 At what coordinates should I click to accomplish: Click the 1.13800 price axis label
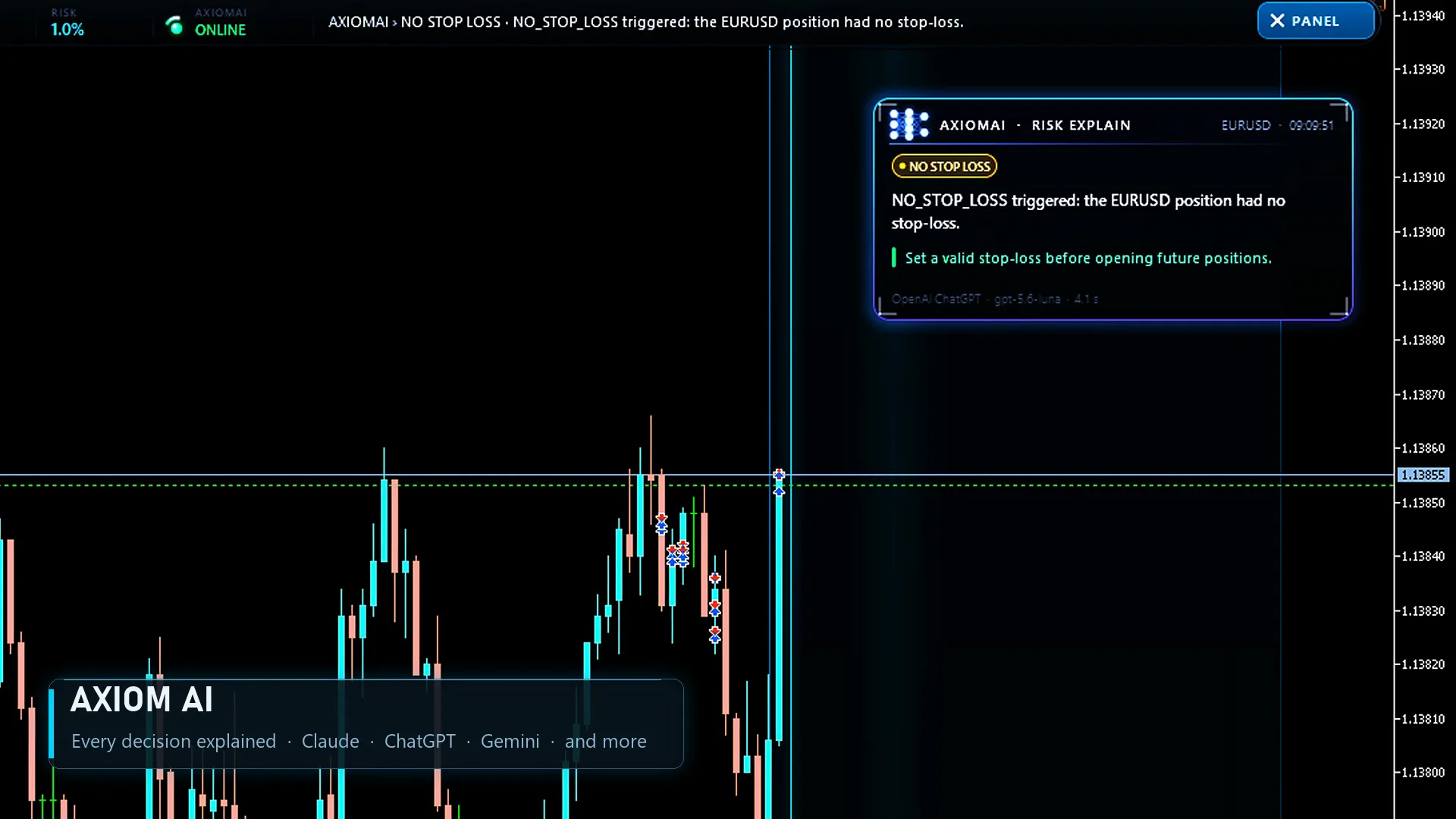tap(1423, 773)
